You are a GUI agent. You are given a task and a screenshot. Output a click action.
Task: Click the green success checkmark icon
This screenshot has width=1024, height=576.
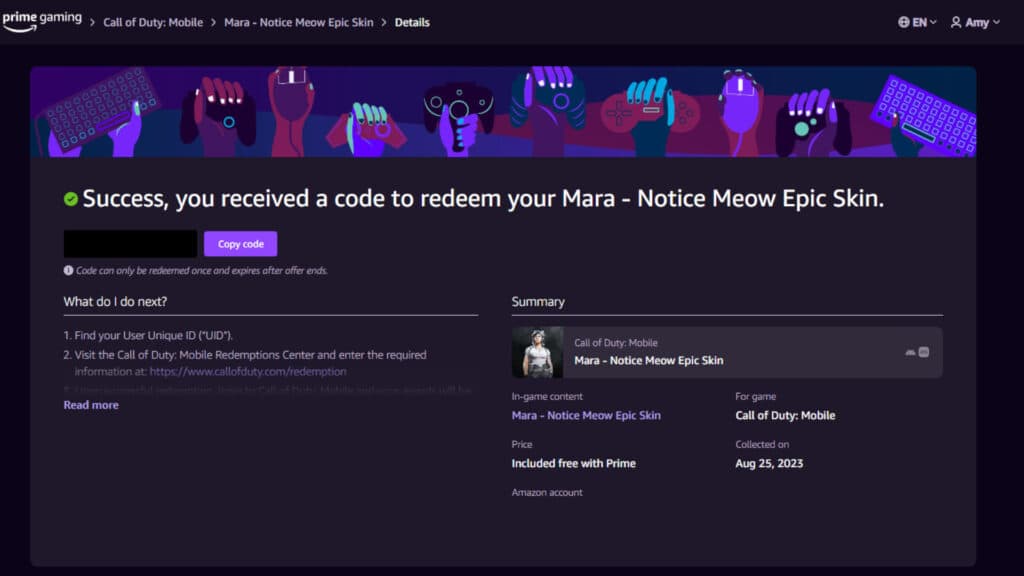point(69,198)
